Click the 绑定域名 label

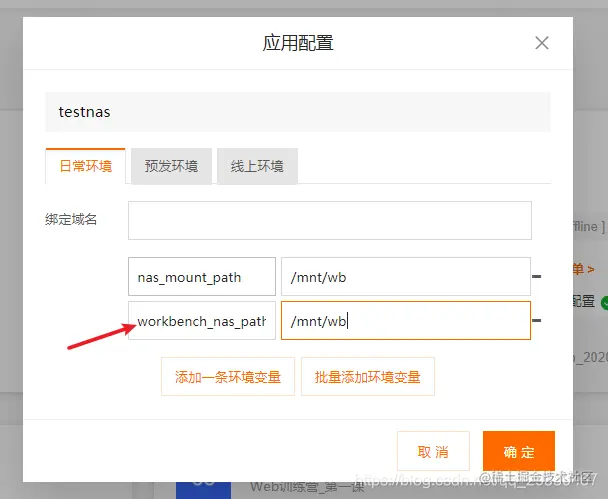(x=71, y=219)
